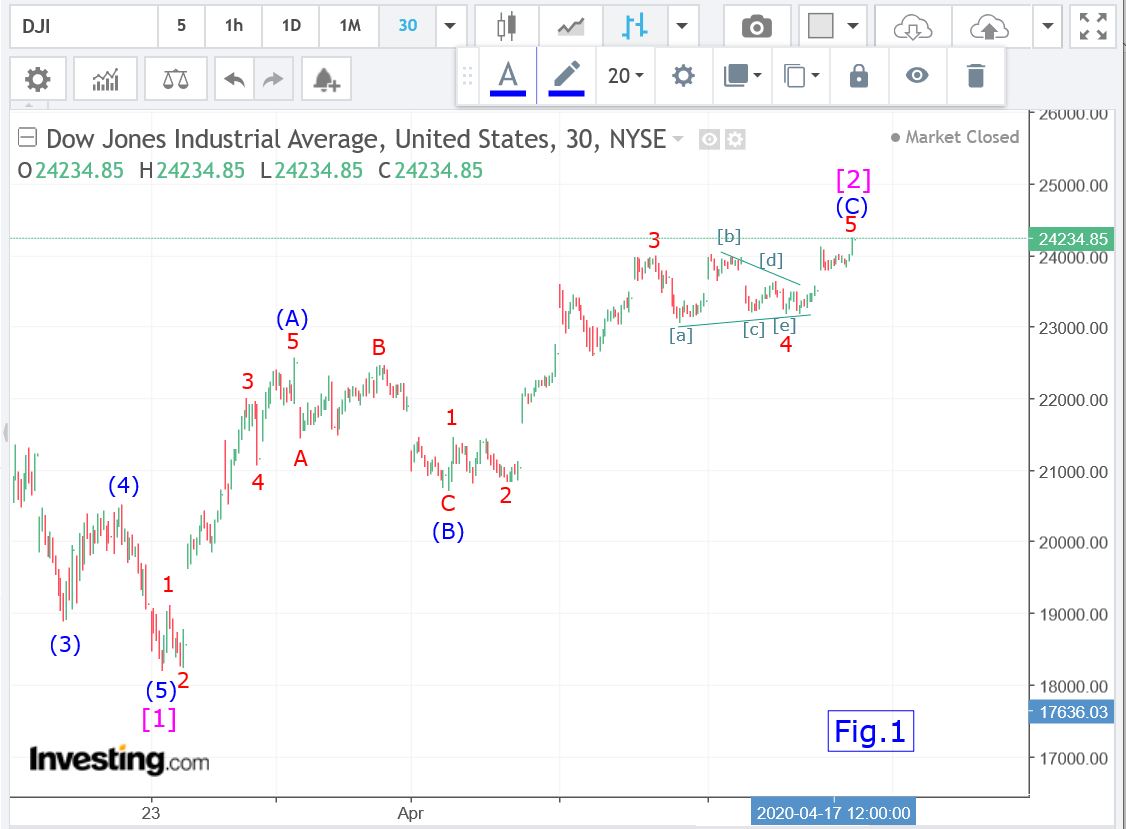
Task: Open chart settings gear
Action: pyautogui.click(x=37, y=78)
